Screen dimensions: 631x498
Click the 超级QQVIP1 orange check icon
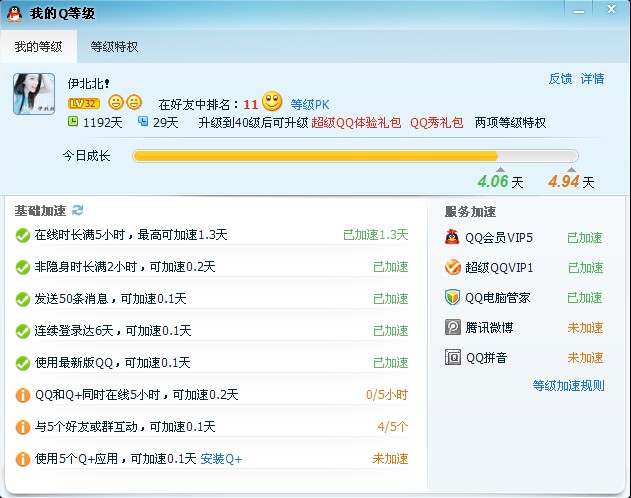pos(453,267)
